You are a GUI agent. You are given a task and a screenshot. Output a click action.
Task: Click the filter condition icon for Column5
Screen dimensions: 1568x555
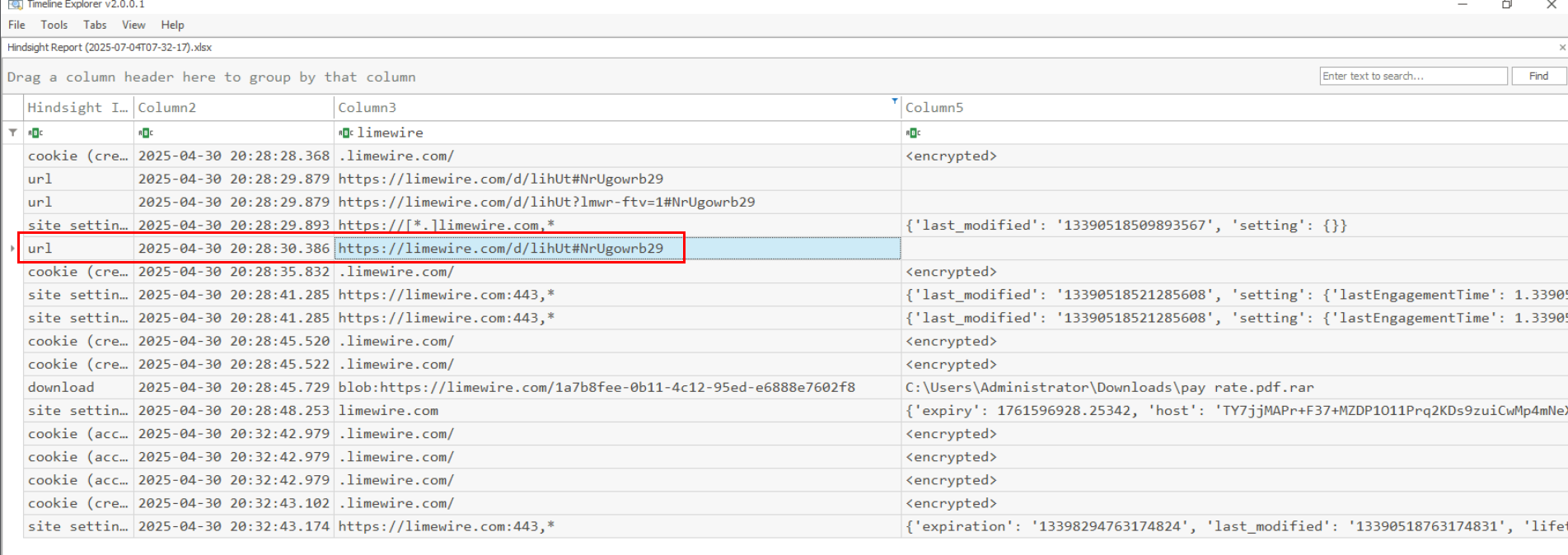[912, 133]
